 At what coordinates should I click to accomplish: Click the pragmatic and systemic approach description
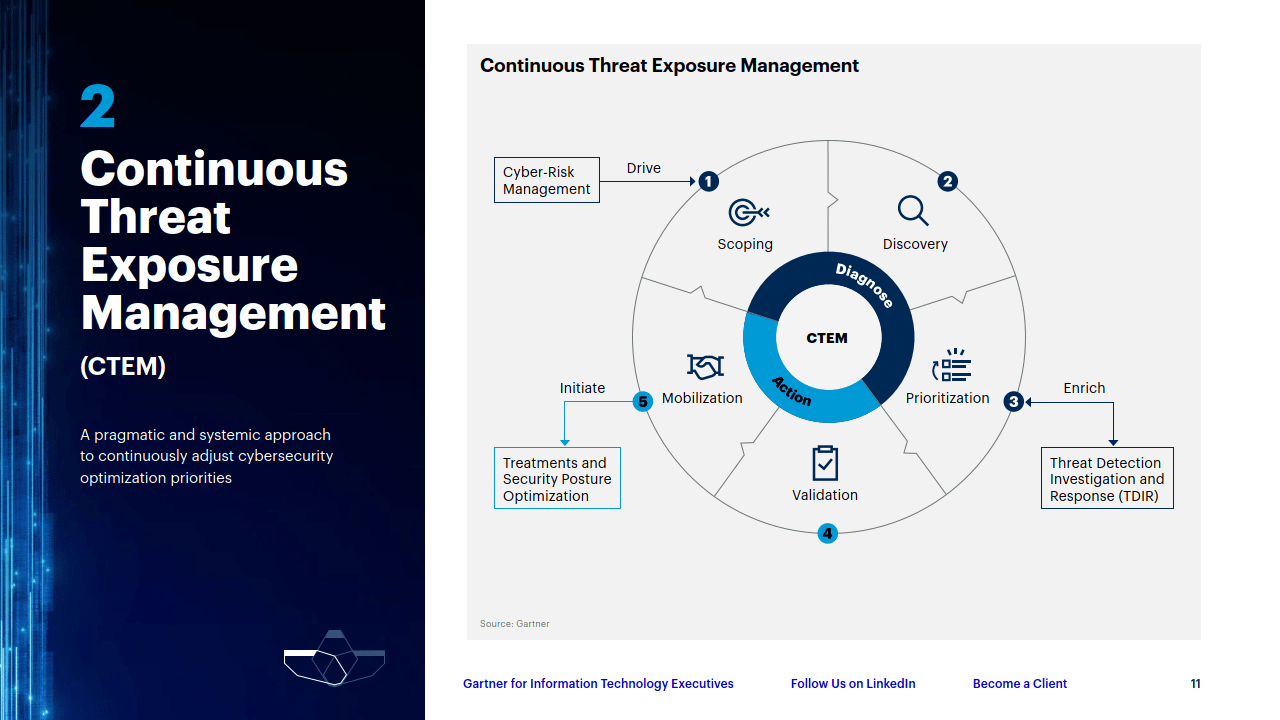[206, 456]
